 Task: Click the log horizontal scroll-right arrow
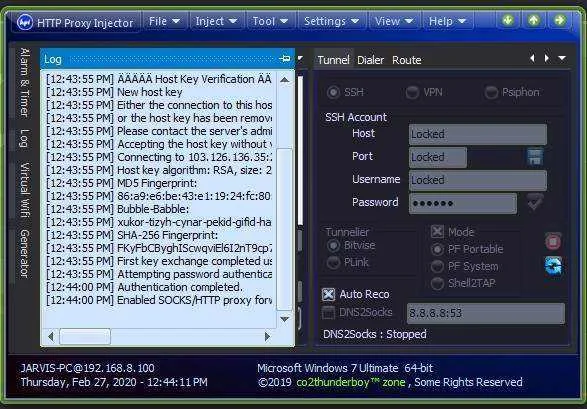(267, 337)
